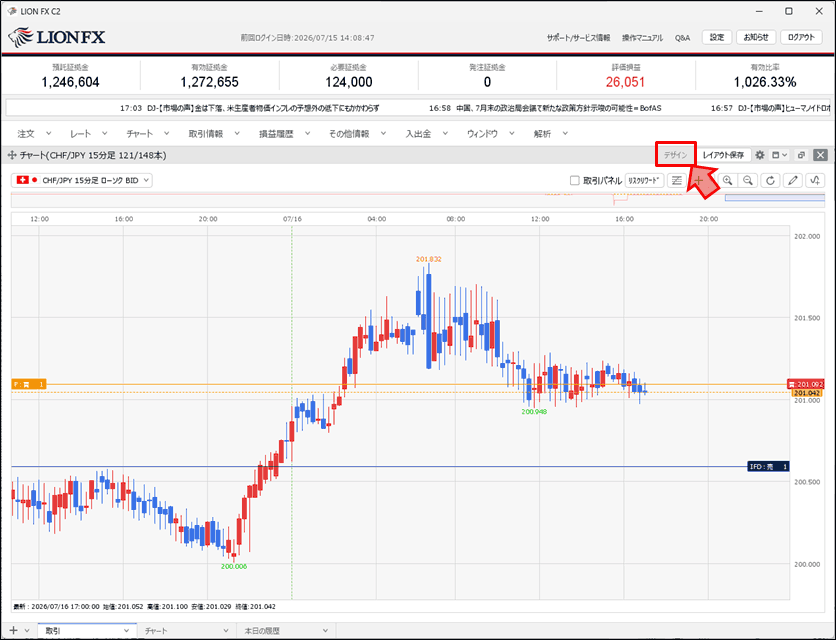Screen dimensions: 836x640
Task: Click the 16:58 news headline in ticker
Action: 545,108
